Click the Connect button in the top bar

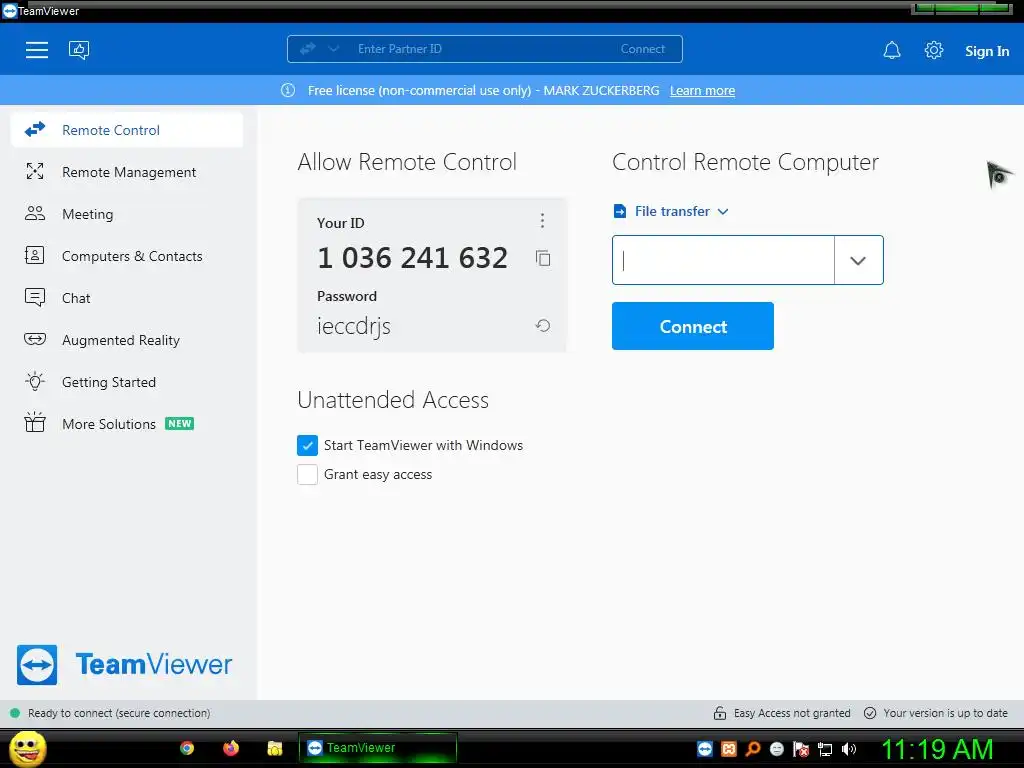coord(643,49)
